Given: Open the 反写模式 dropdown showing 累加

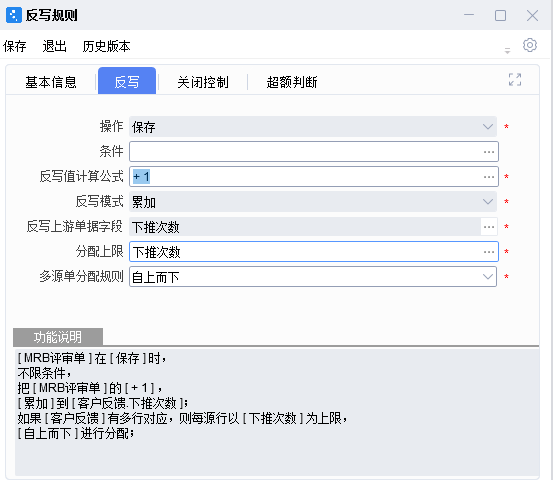Looking at the screenshot, I should tap(313, 202).
